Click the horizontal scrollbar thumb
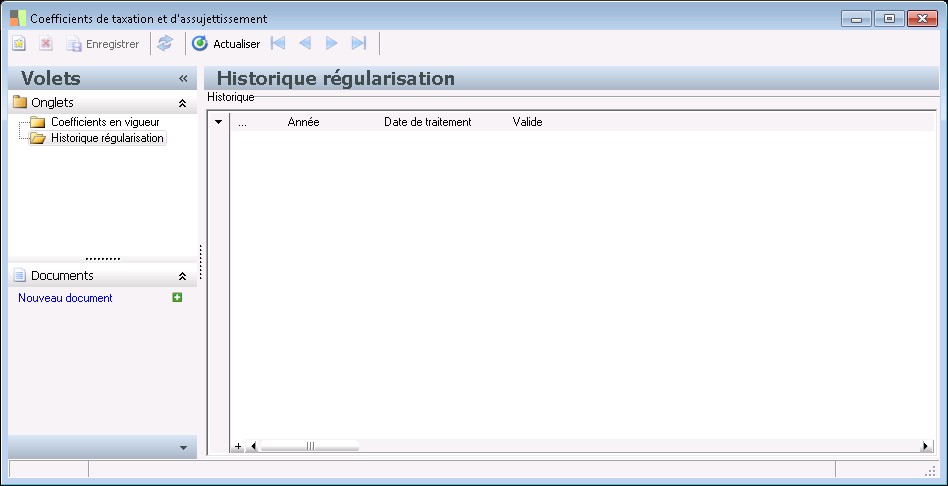The height and width of the screenshot is (486, 948). point(310,446)
